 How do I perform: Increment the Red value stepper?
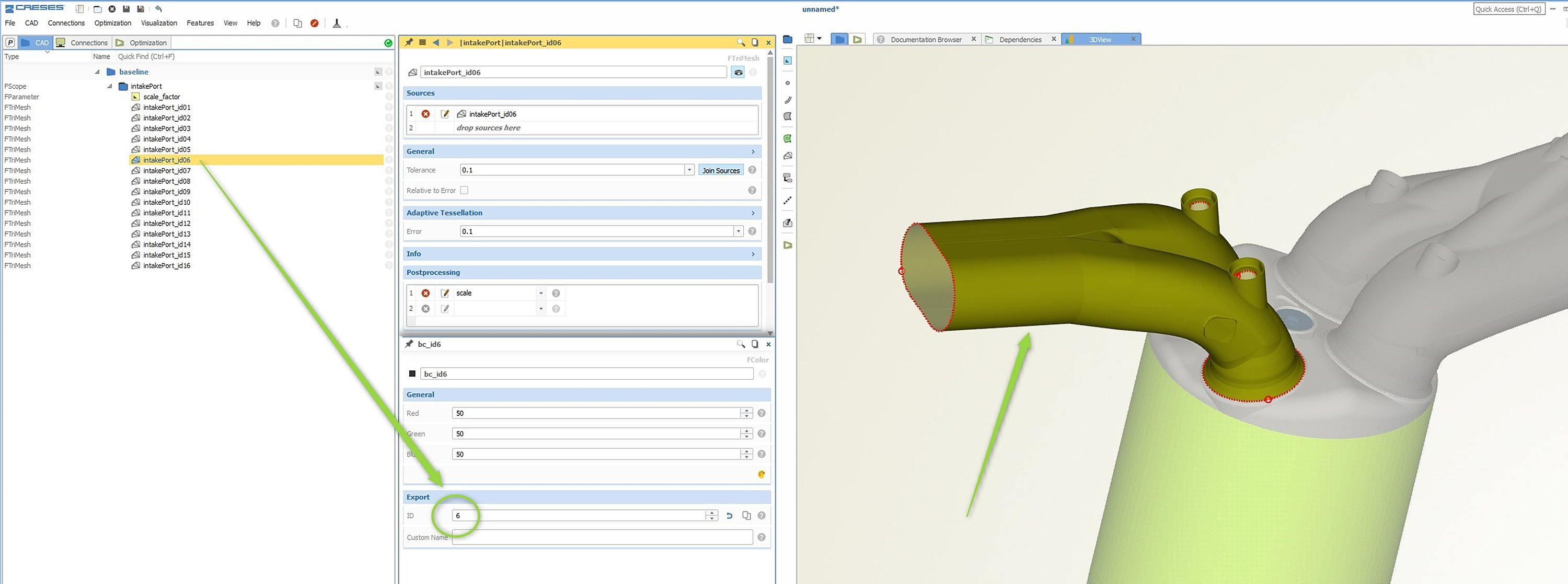[746, 411]
